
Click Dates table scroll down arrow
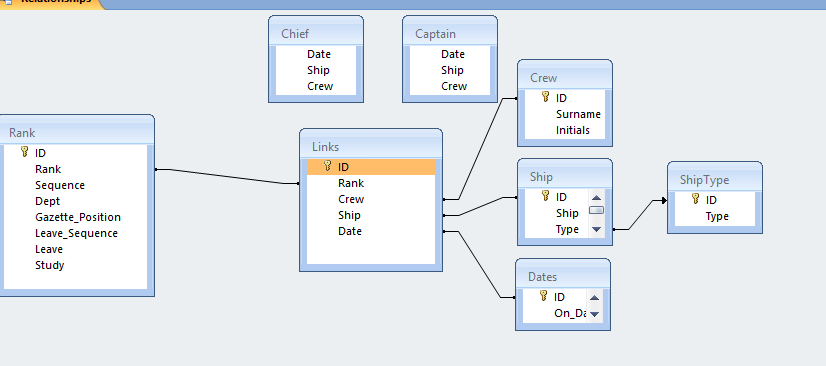point(595,314)
